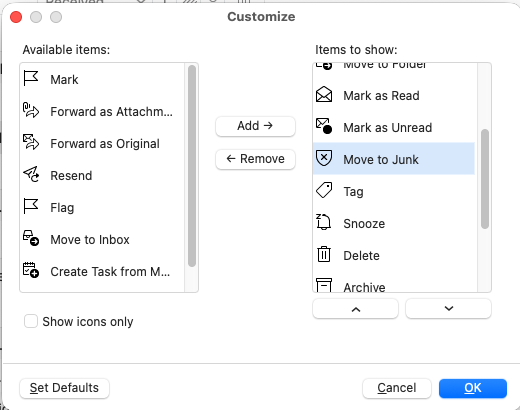The image size is (520, 410).
Task: Click the Mark as Read envelope icon
Action: point(324,95)
